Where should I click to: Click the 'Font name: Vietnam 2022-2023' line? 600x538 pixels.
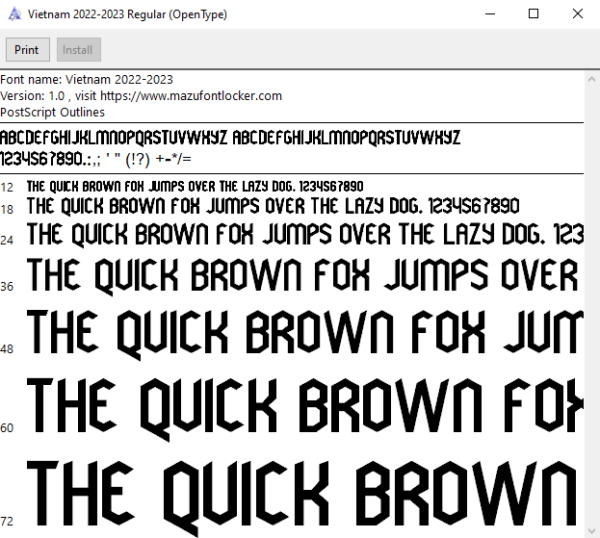(x=86, y=80)
